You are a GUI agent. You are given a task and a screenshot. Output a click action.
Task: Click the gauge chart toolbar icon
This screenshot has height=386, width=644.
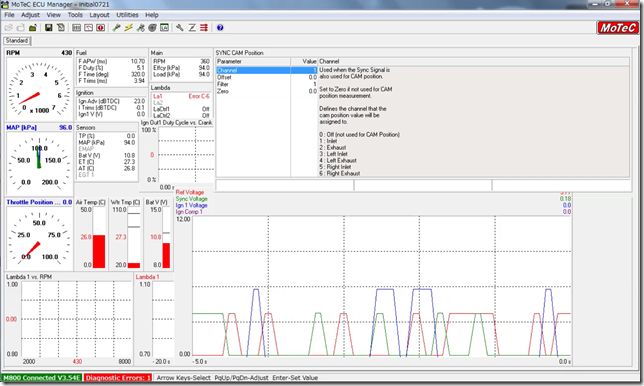pyautogui.click(x=88, y=28)
